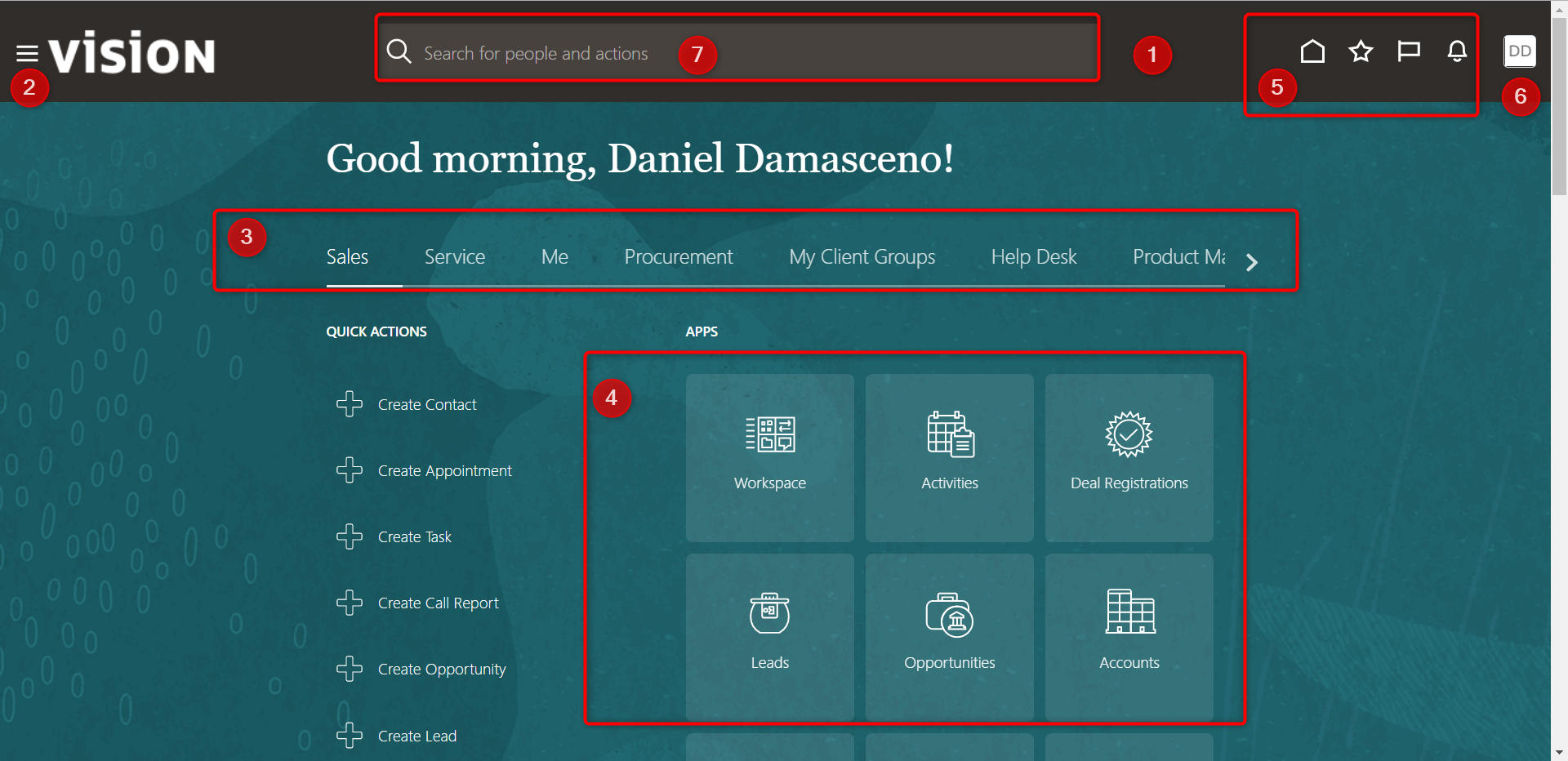Click Create Opportunity quick action

point(441,670)
